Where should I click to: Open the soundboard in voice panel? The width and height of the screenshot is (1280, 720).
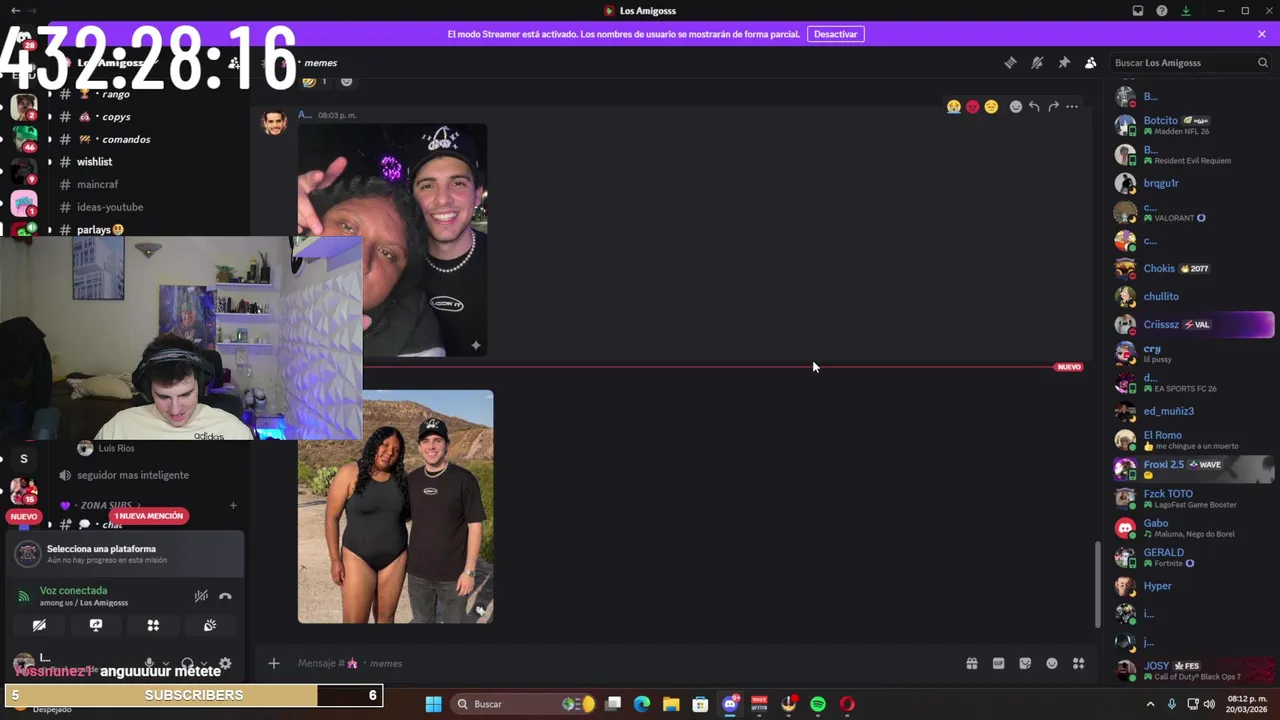pos(210,625)
